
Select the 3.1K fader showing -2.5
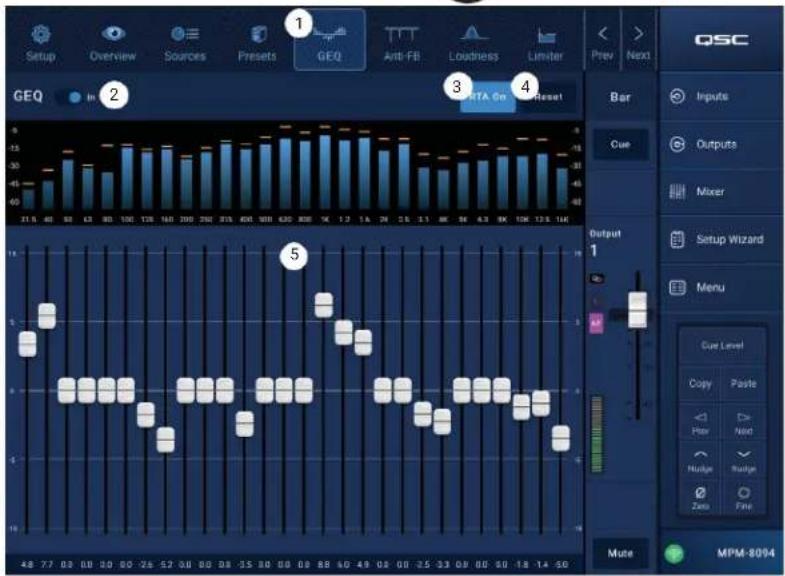423,414
